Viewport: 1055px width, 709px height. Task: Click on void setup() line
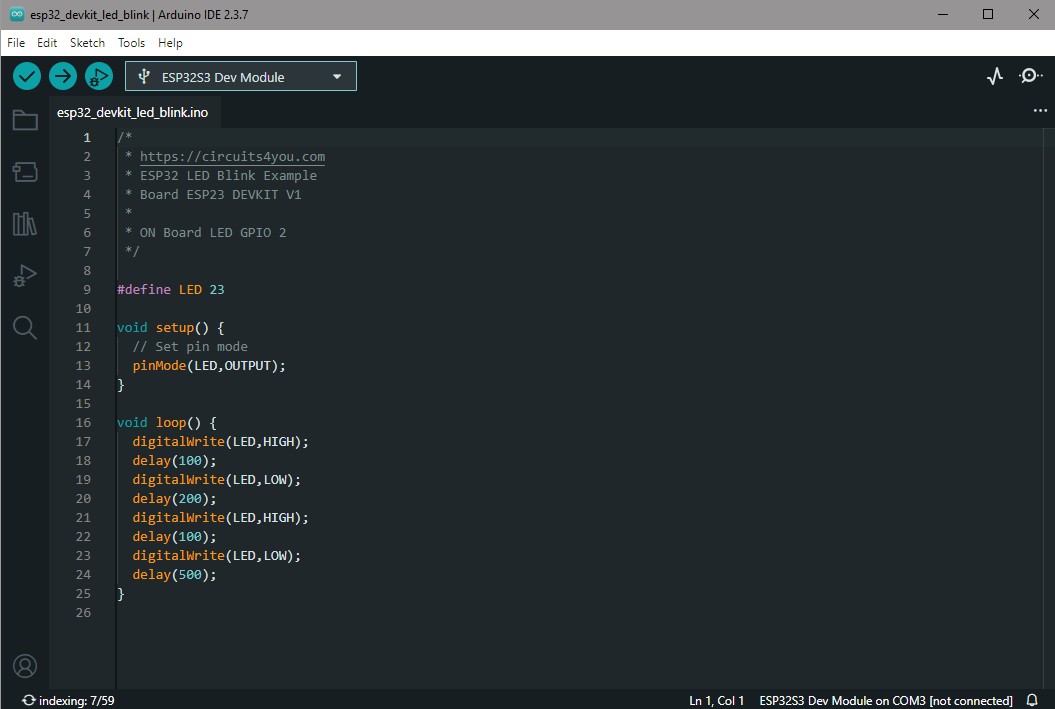click(x=170, y=328)
